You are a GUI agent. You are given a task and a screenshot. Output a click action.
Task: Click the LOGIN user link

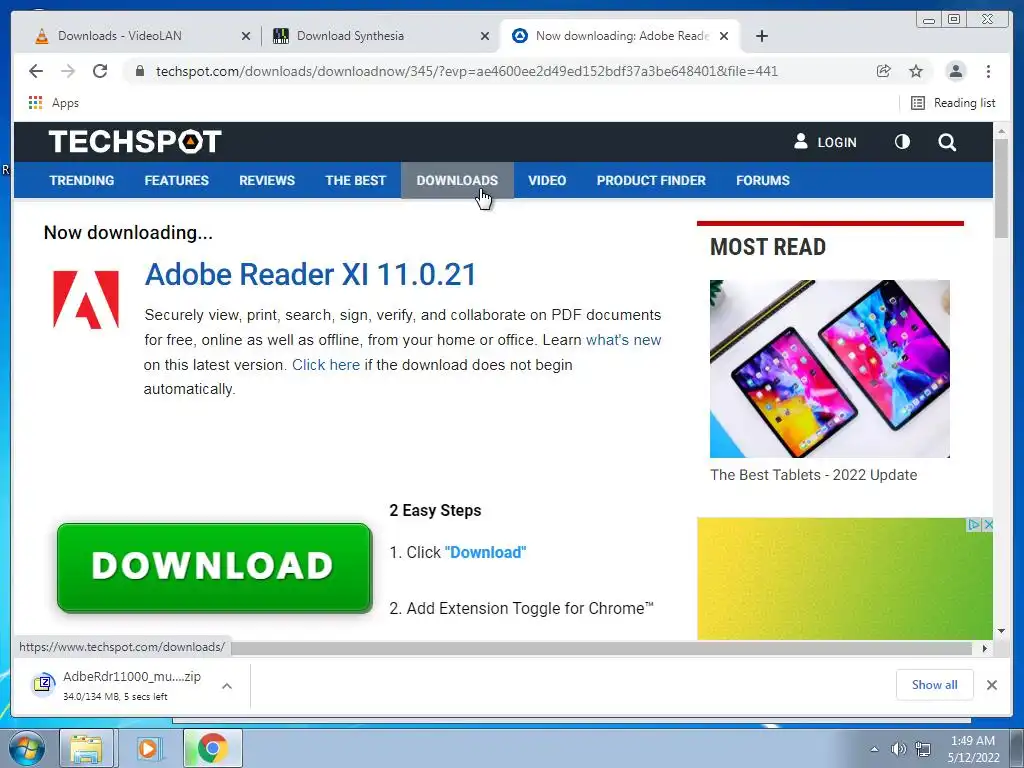point(825,142)
